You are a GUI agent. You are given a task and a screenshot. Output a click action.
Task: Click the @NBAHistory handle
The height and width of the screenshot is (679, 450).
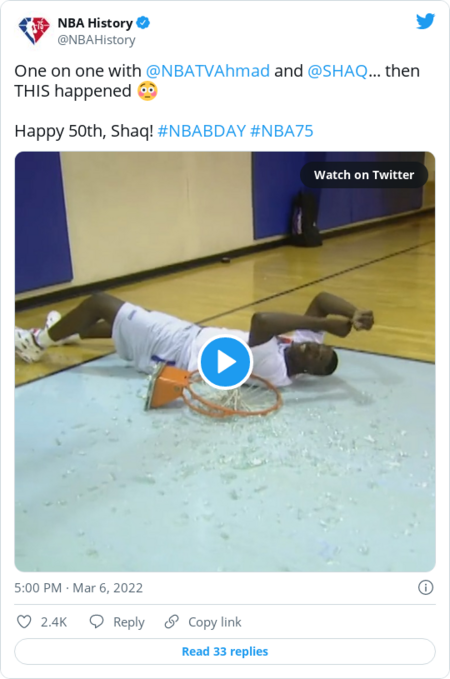(x=97, y=40)
